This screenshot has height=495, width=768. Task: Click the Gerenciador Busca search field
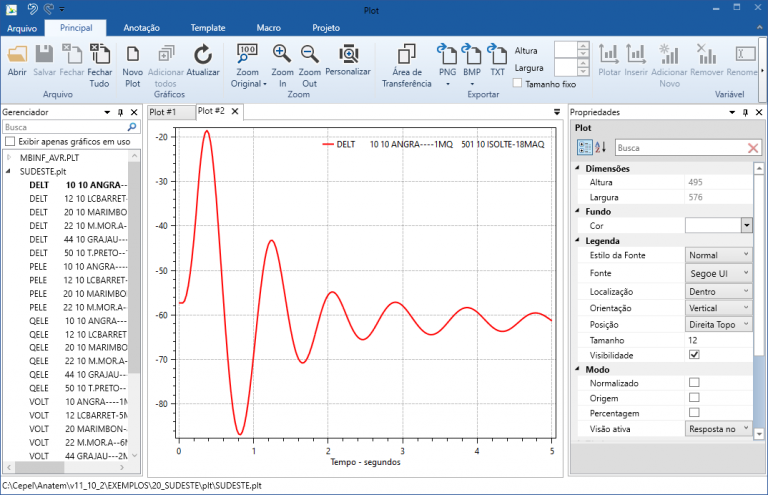pyautogui.click(x=65, y=127)
